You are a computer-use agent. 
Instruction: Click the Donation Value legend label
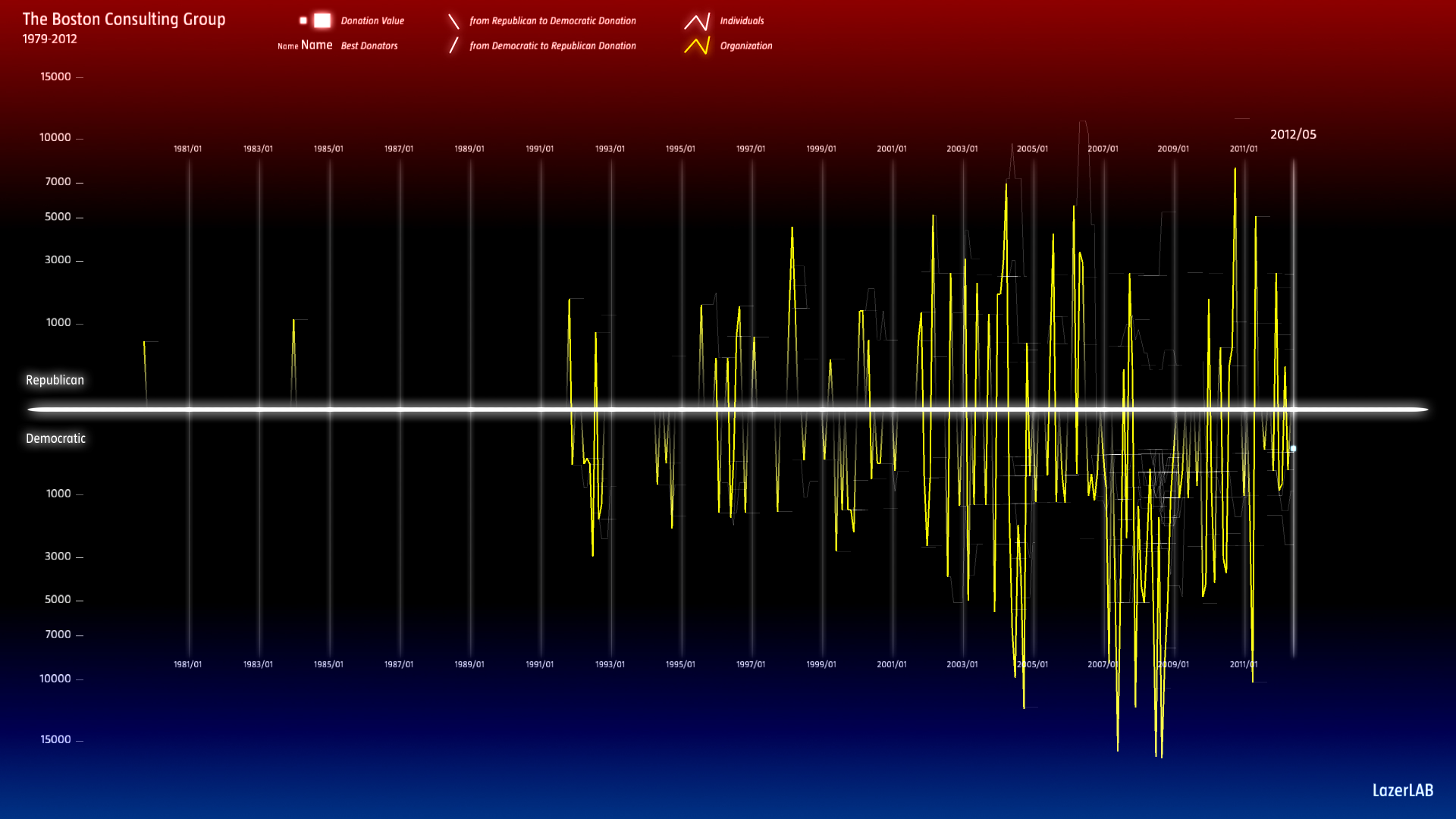(x=372, y=21)
